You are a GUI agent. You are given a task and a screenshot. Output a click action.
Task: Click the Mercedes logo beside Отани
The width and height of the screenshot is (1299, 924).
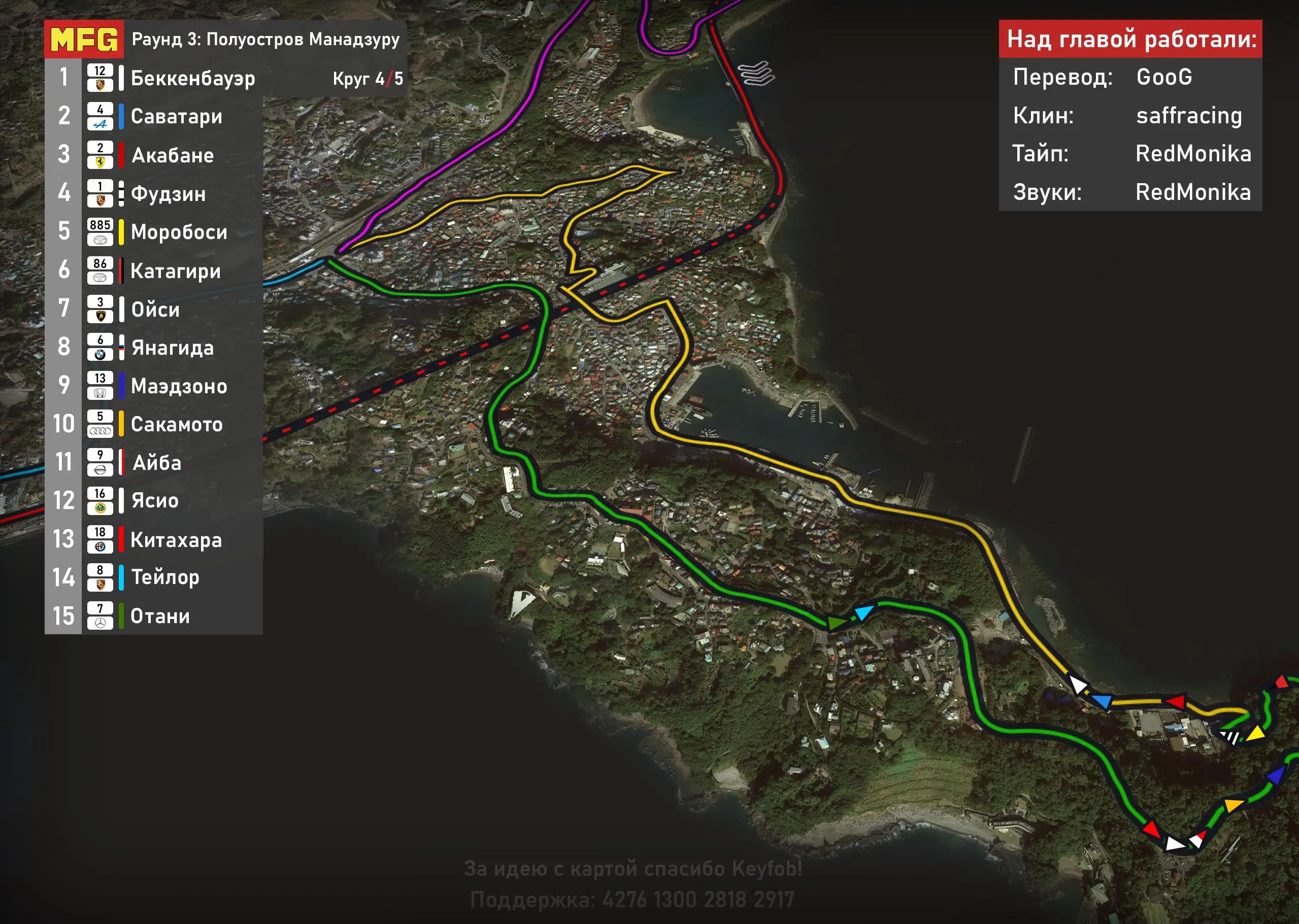click(99, 623)
